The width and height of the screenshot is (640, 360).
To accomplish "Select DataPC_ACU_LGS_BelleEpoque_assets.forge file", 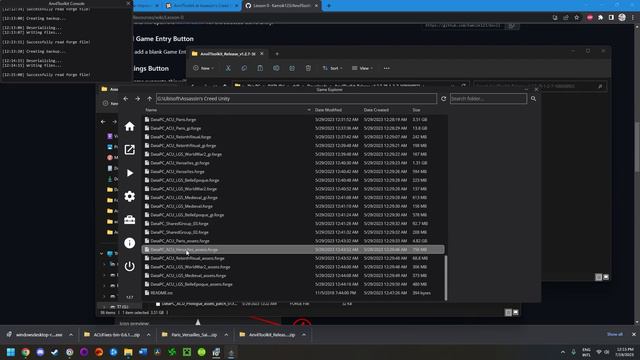I will click(x=293, y=284).
